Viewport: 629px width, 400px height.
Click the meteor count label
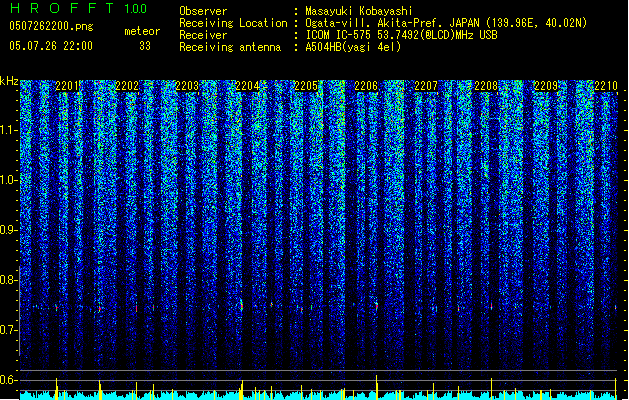(142, 31)
